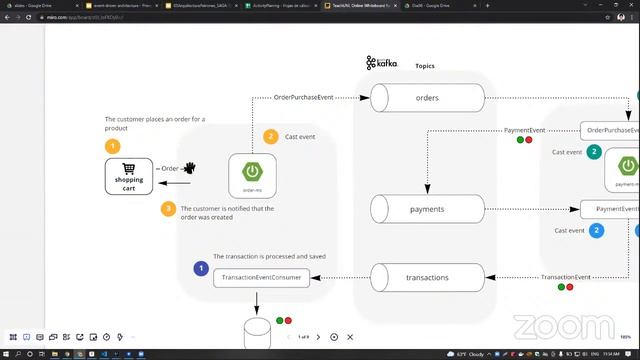Screen dimensions: 640x360
Task: Open the Windows notification center
Action: (628, 354)
